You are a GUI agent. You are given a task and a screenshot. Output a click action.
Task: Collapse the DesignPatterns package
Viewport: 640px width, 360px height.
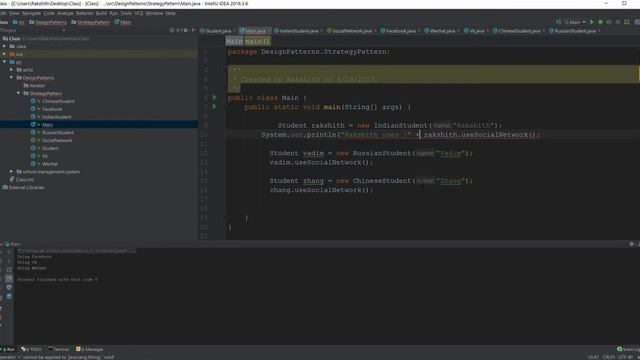pos(11,78)
